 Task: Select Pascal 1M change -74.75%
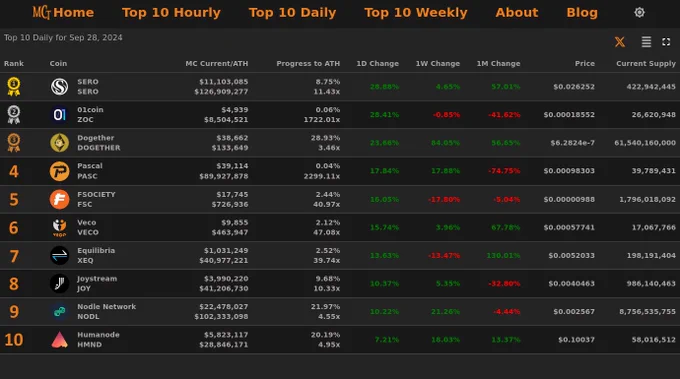pyautogui.click(x=504, y=171)
